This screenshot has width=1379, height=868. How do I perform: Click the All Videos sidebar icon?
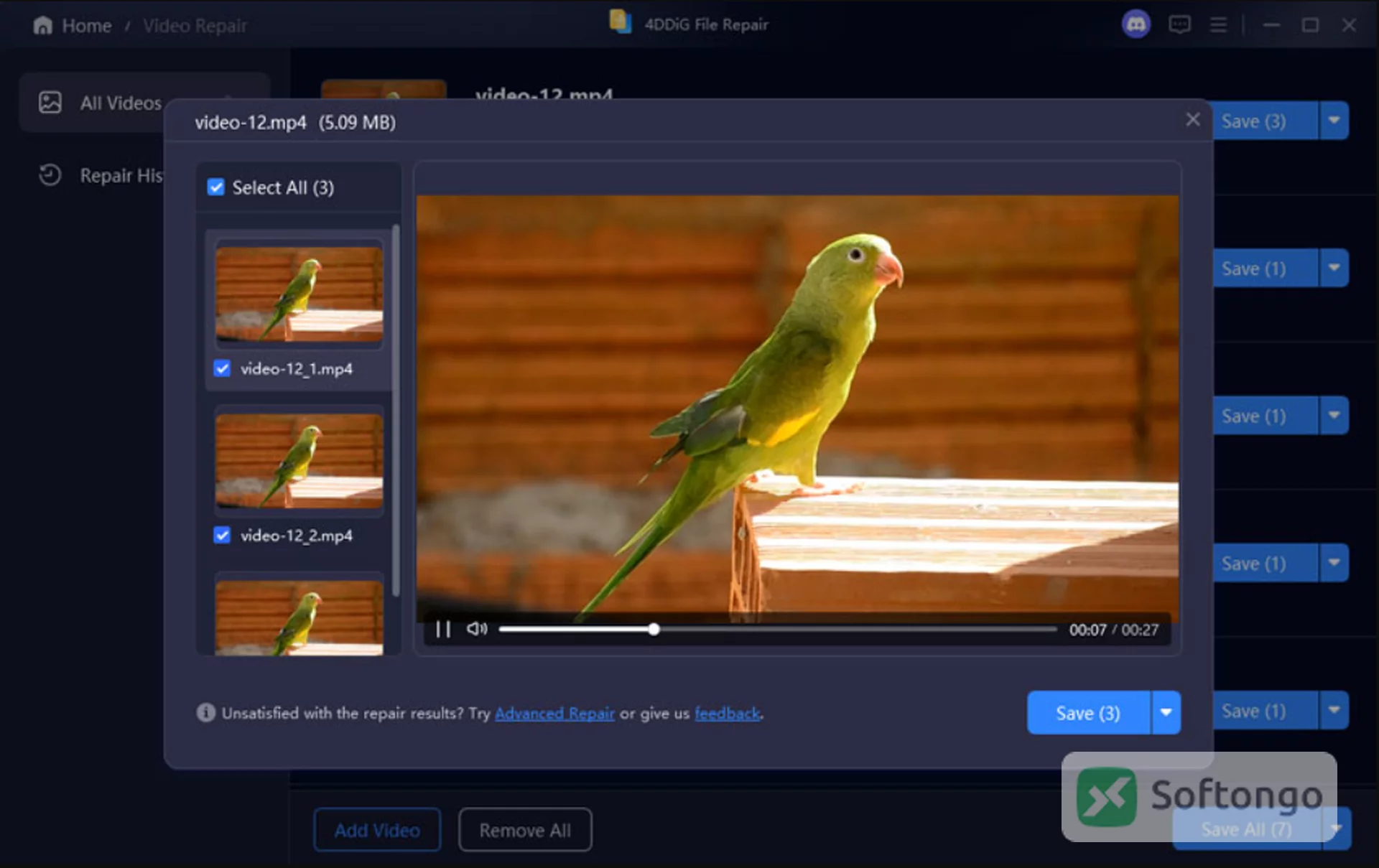50,103
